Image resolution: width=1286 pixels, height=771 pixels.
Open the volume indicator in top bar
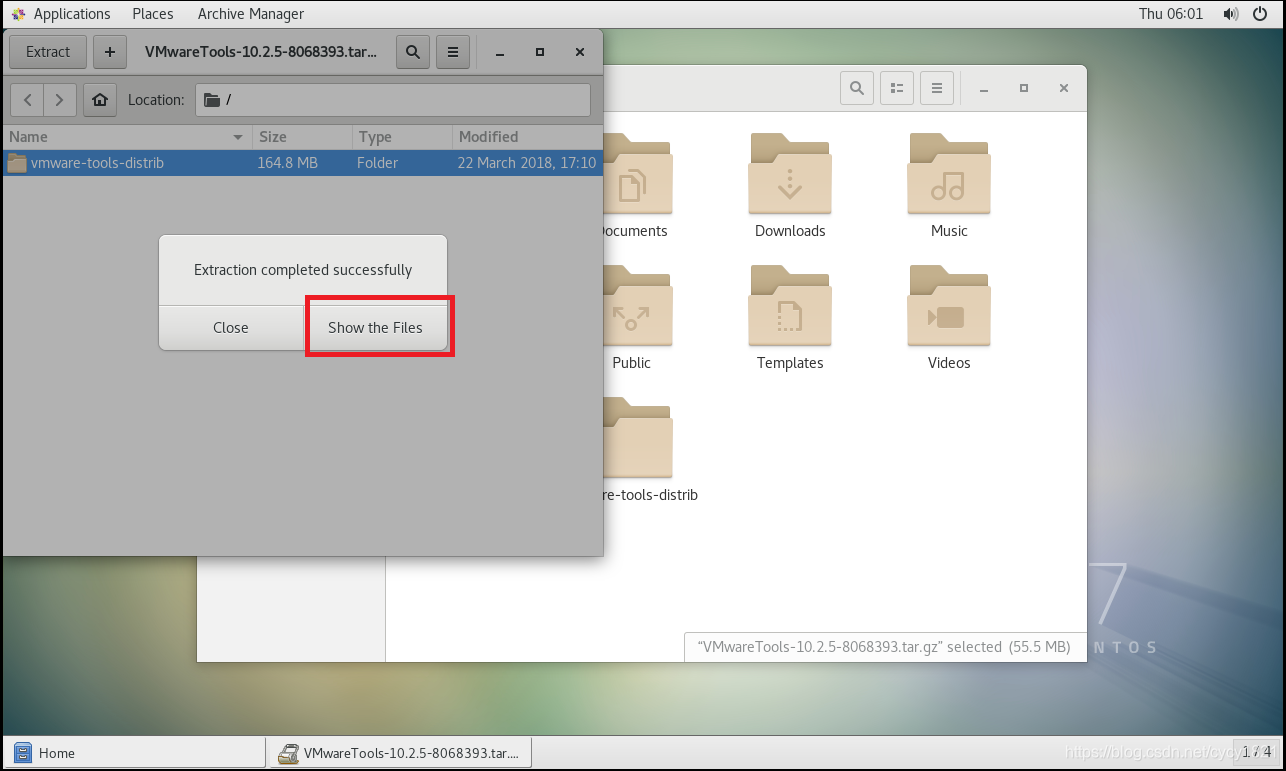1230,14
